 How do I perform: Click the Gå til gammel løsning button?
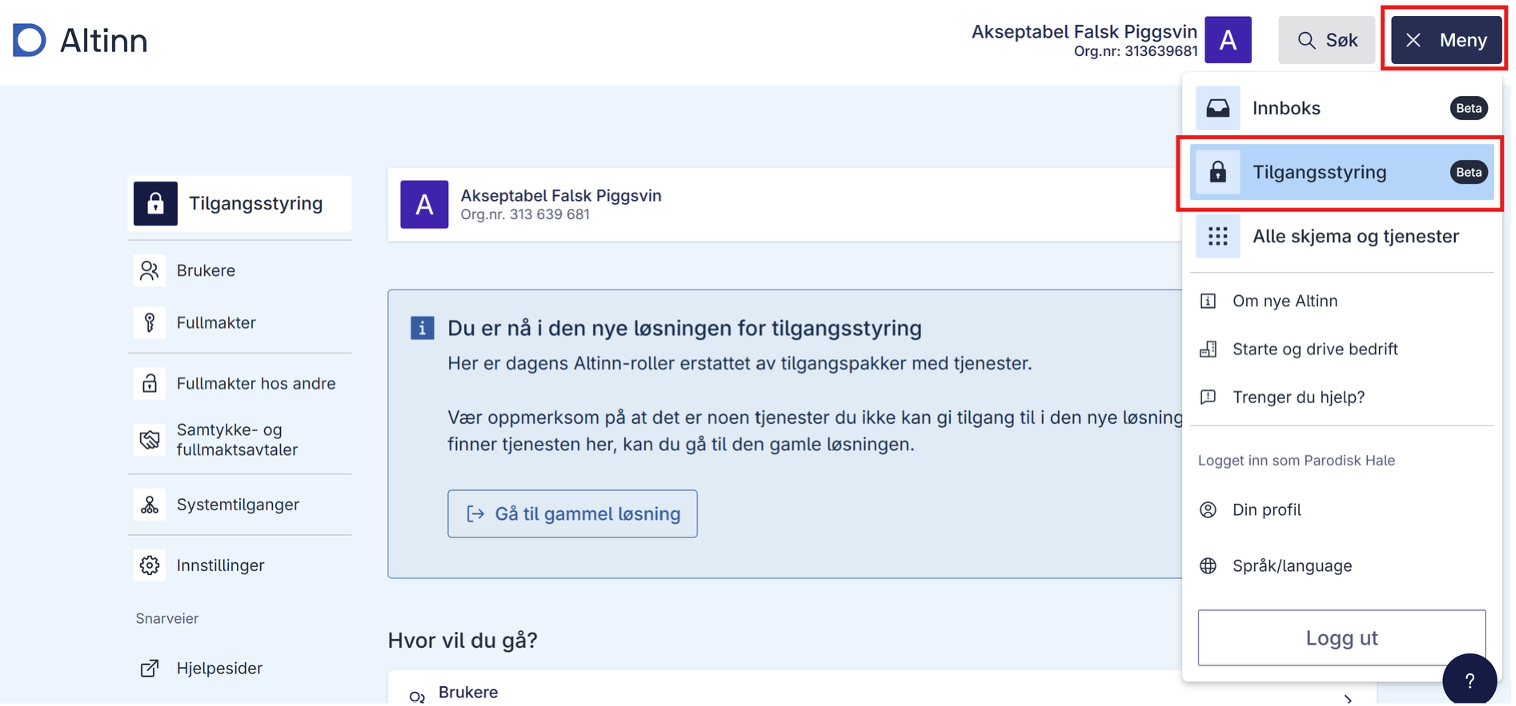pos(572,513)
